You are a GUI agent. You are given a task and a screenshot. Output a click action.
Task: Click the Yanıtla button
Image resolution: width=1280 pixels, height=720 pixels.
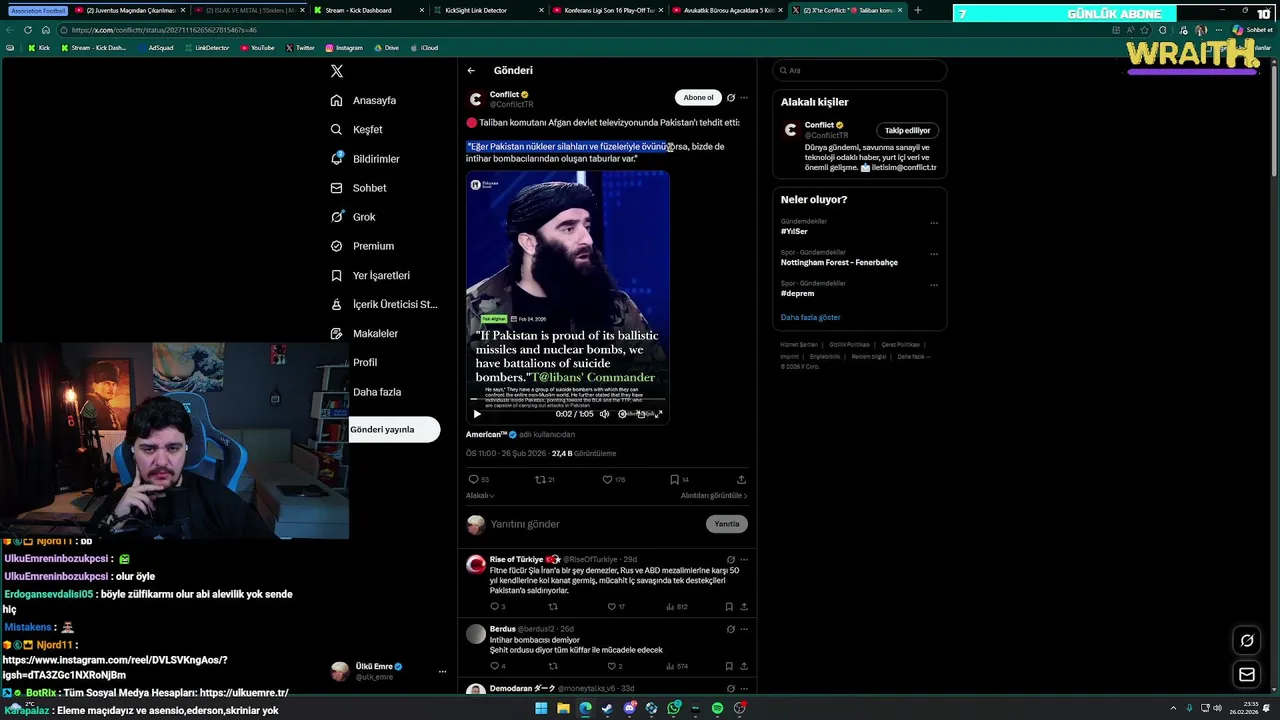pyautogui.click(x=727, y=524)
